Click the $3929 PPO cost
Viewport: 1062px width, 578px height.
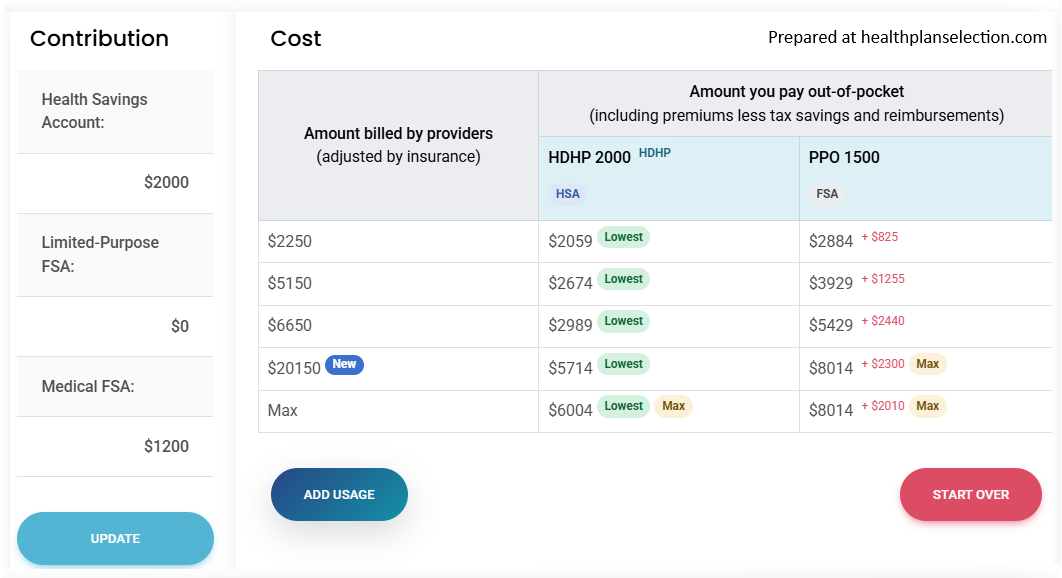coord(831,283)
